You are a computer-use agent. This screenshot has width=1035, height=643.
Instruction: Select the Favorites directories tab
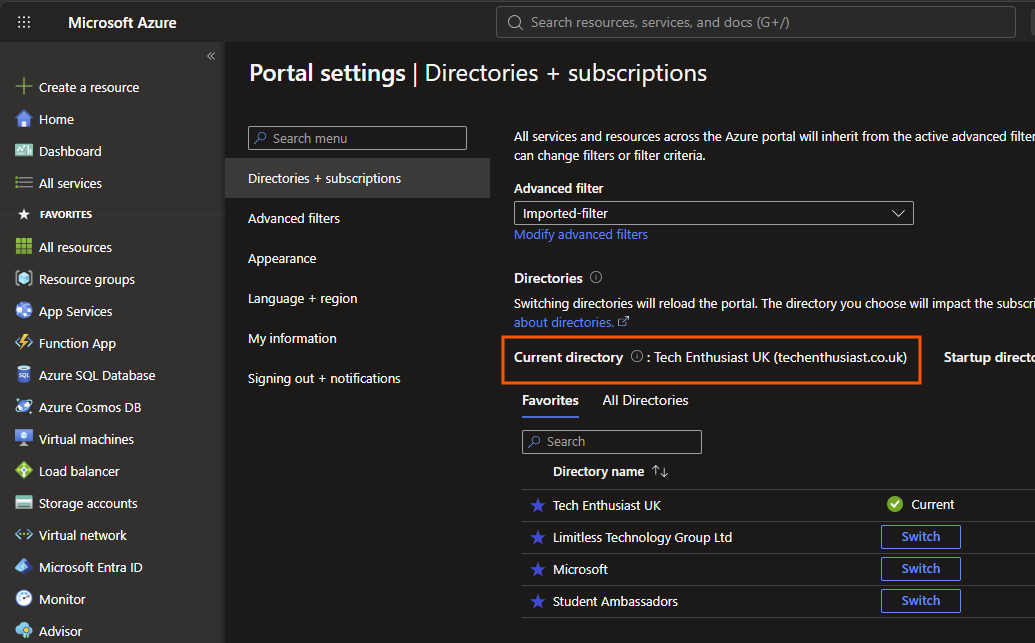point(550,400)
